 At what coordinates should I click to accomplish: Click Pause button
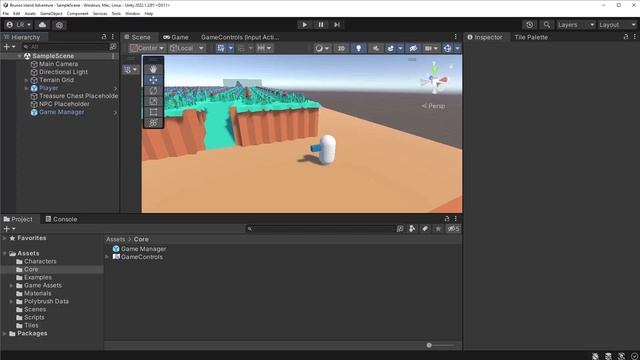[321, 25]
